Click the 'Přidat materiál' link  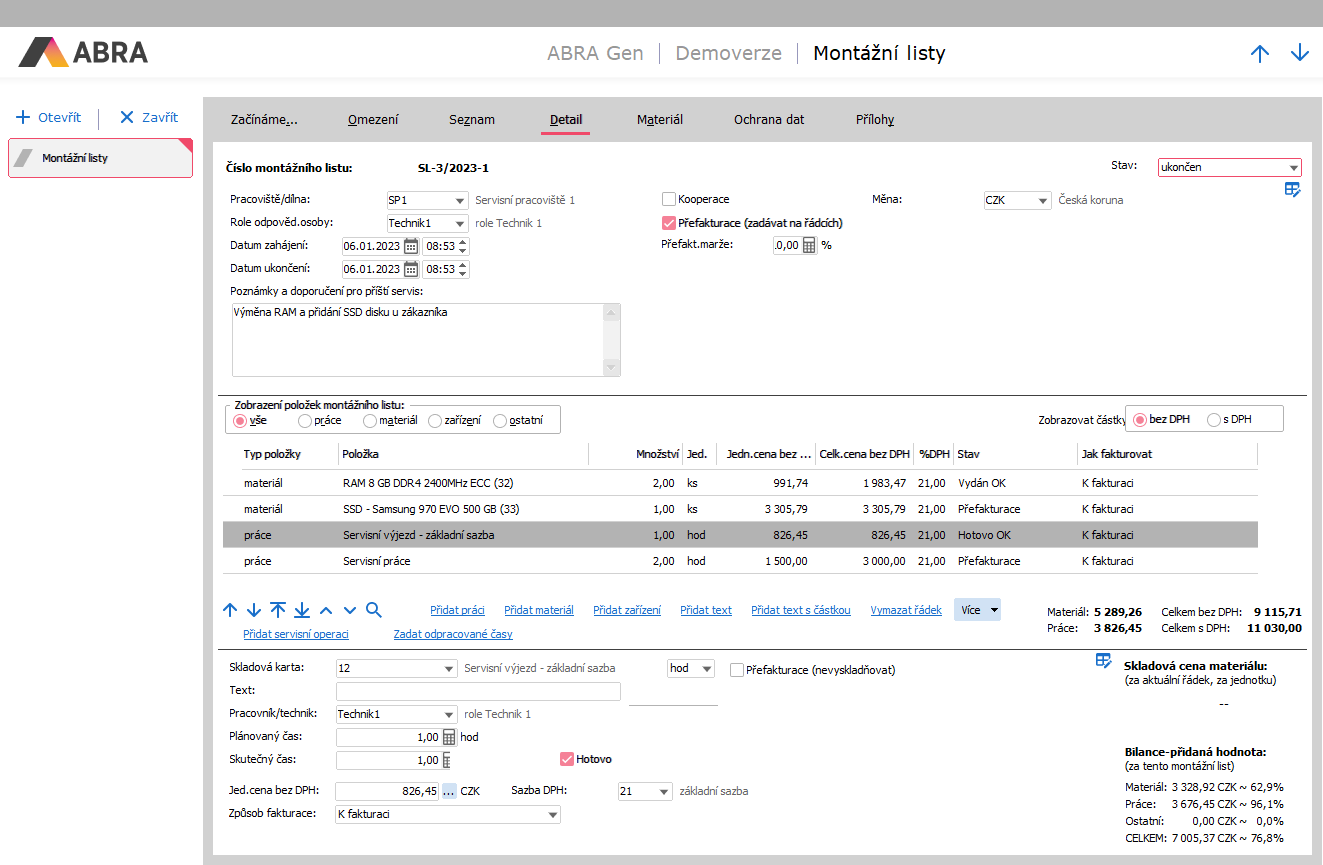pos(539,610)
